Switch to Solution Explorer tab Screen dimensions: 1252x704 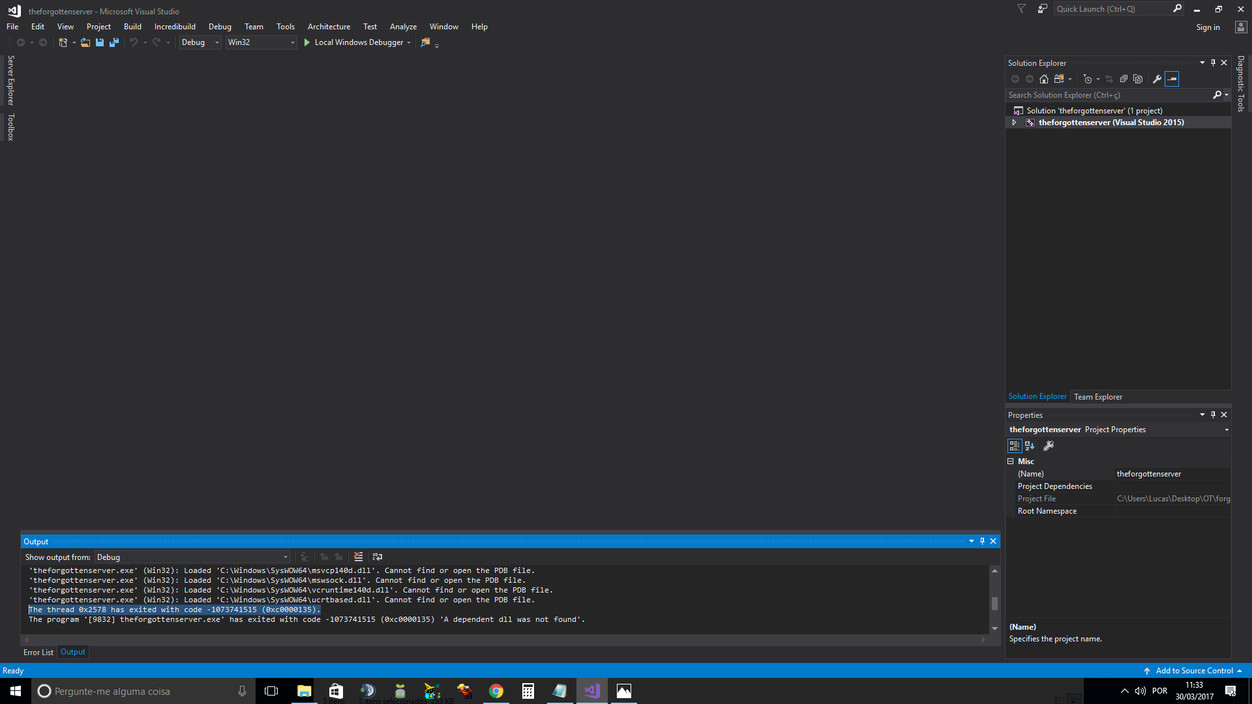[x=1037, y=397]
